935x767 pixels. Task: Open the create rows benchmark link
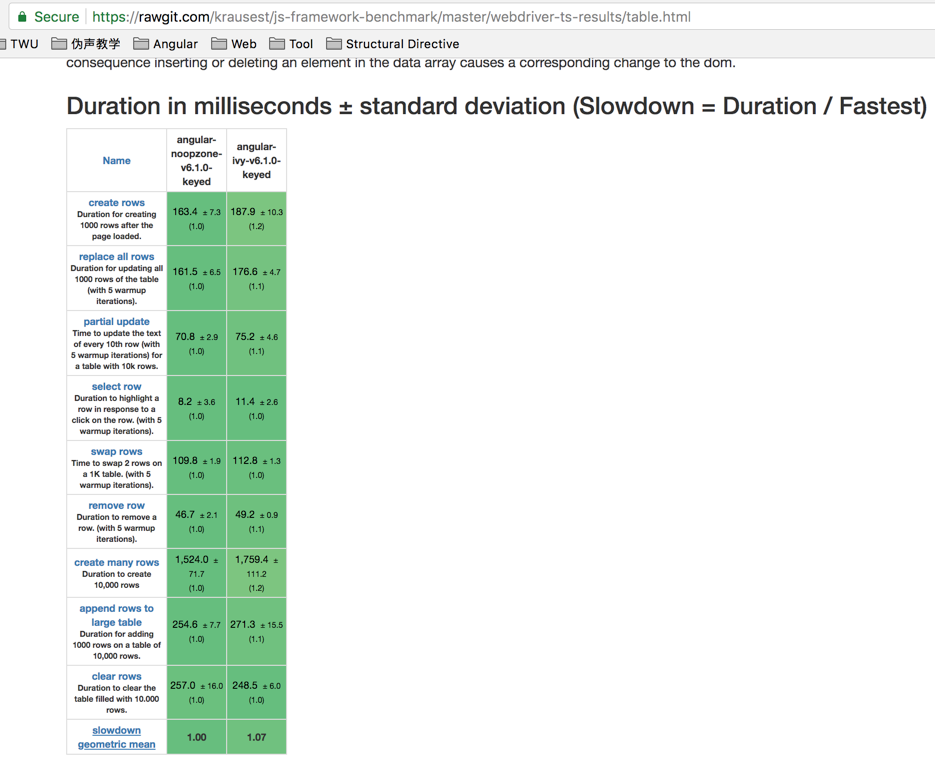[x=116, y=203]
